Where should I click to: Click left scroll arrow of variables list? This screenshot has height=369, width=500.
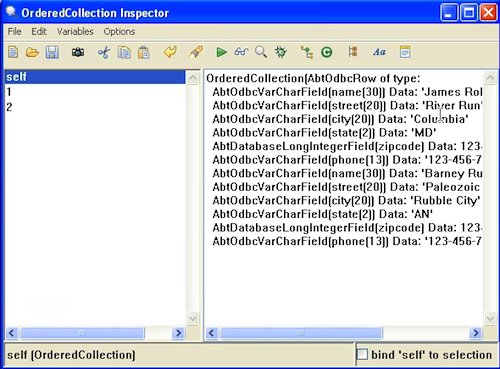point(12,333)
